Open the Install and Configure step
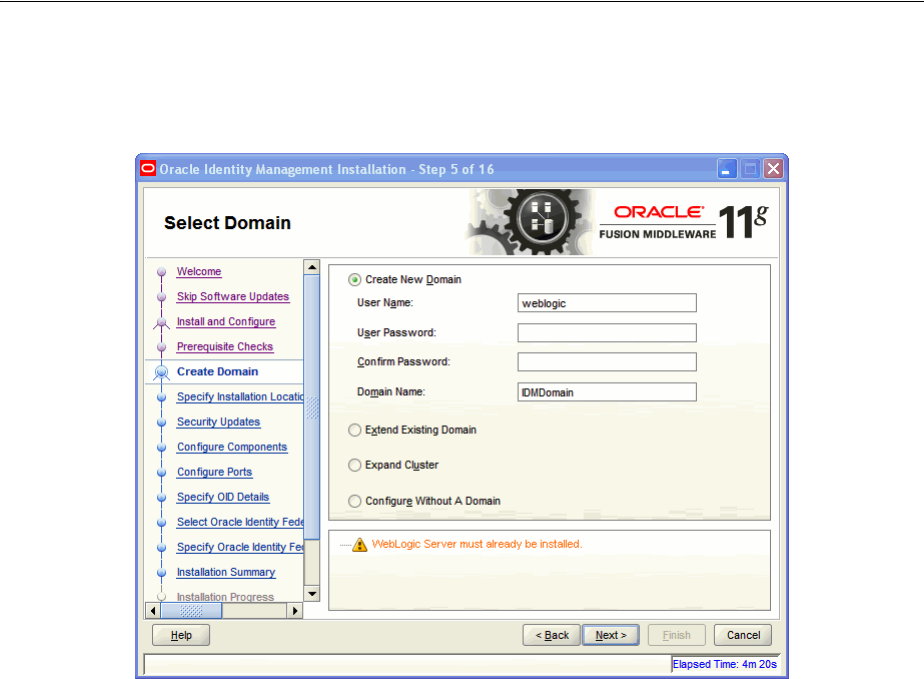This screenshot has height=679, width=924. [x=226, y=321]
